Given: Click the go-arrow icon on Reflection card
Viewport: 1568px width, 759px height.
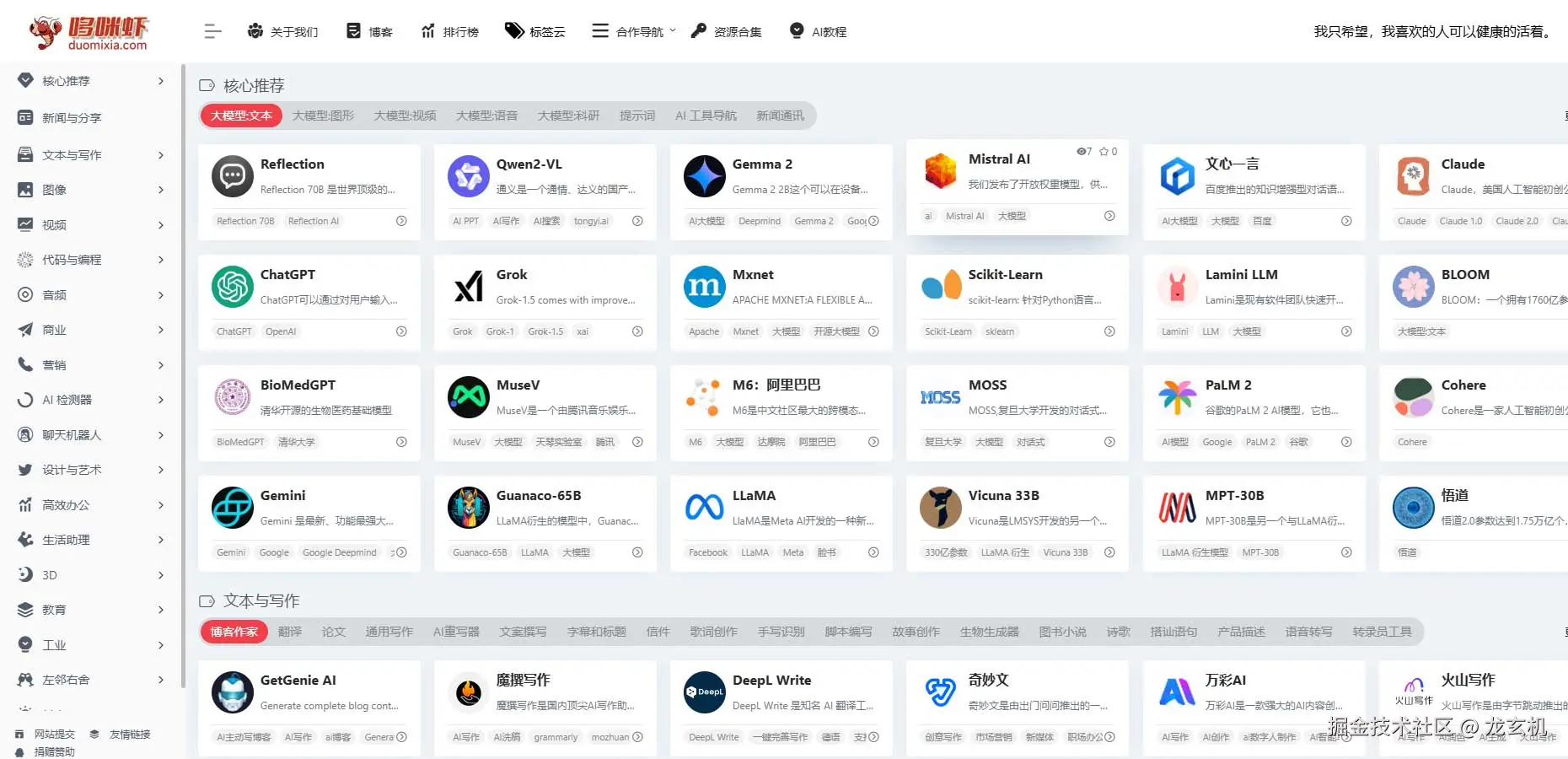Looking at the screenshot, I should coord(401,221).
